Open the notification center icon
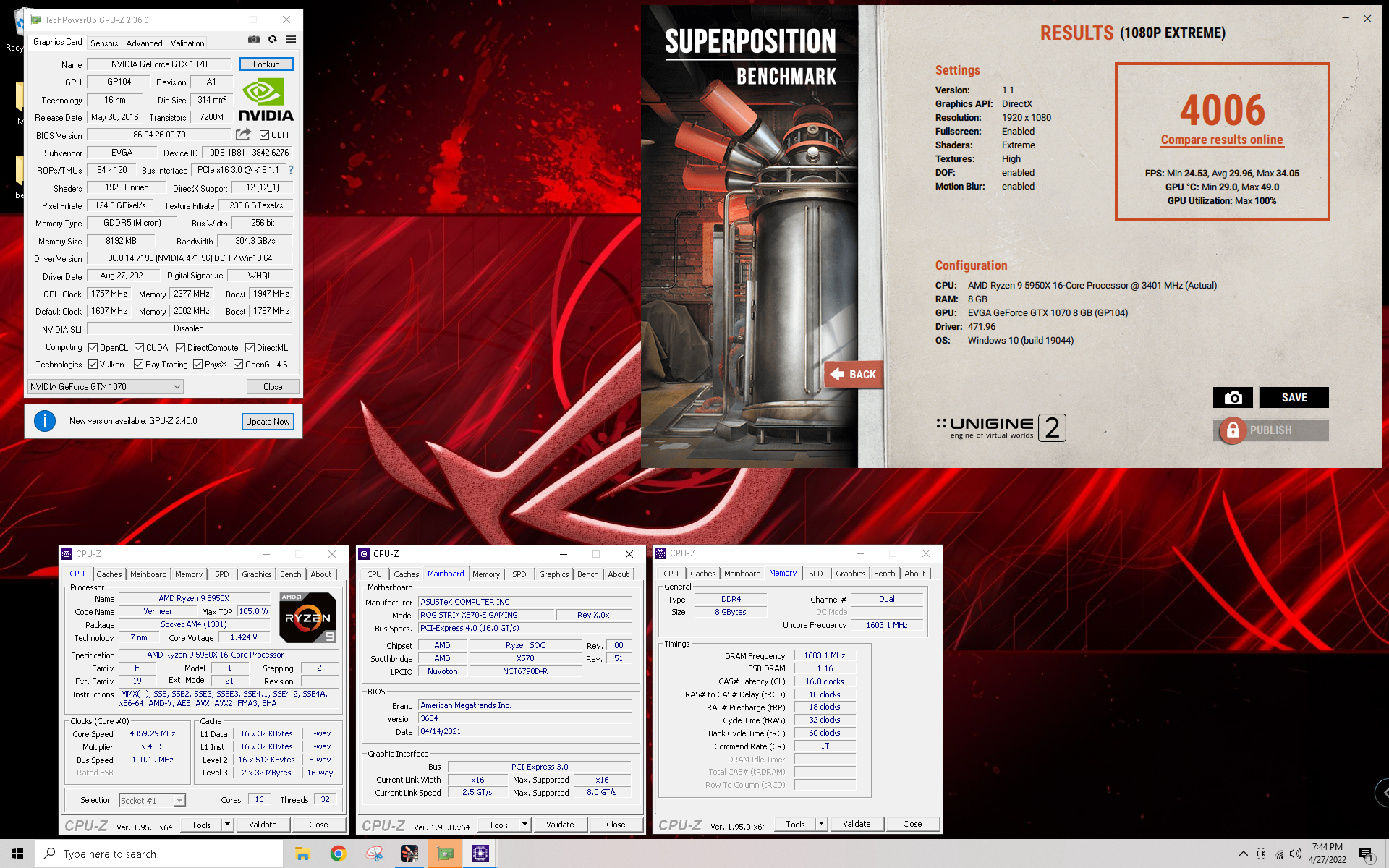The height and width of the screenshot is (868, 1389). pos(1366,854)
